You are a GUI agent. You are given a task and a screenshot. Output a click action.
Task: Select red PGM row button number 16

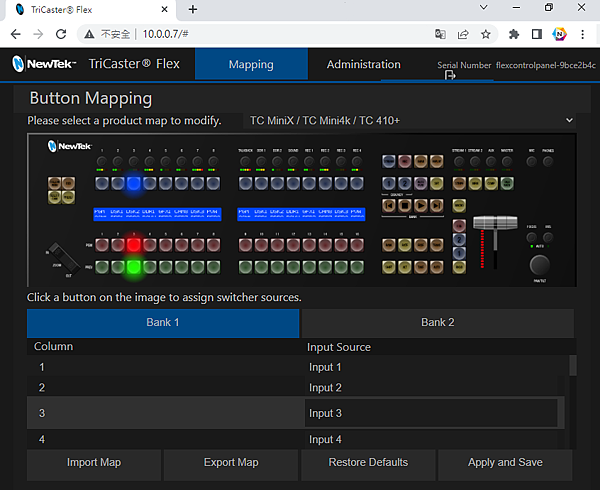coord(357,245)
